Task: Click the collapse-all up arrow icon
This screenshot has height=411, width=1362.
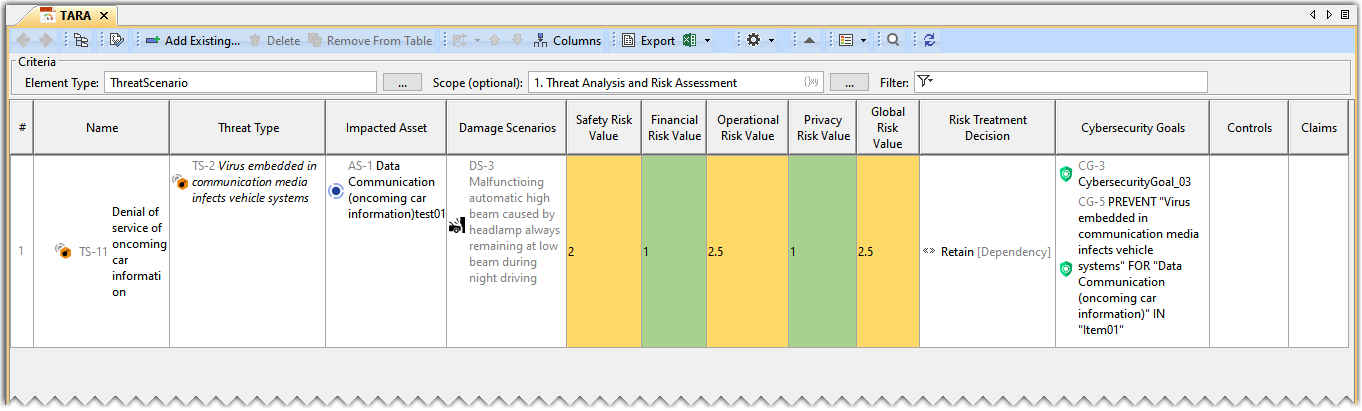Action: pos(809,41)
